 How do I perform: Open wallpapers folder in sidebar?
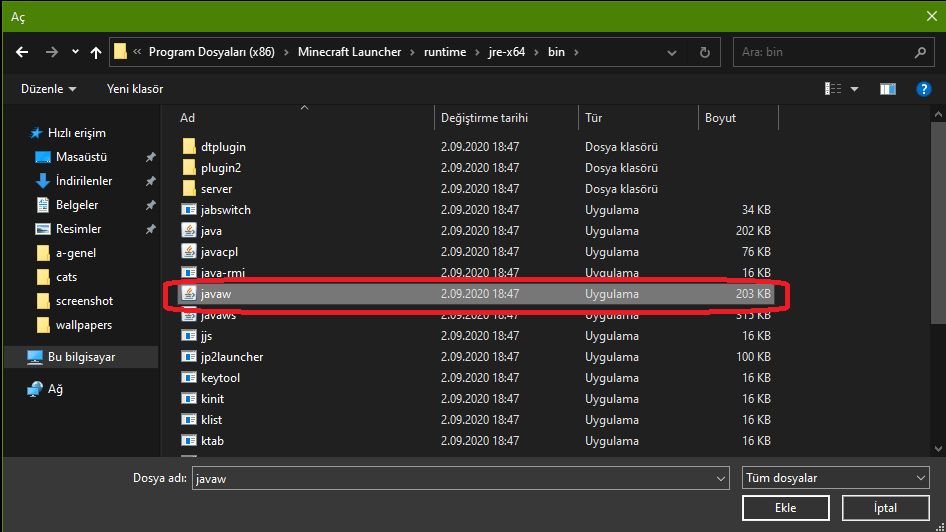[84, 325]
